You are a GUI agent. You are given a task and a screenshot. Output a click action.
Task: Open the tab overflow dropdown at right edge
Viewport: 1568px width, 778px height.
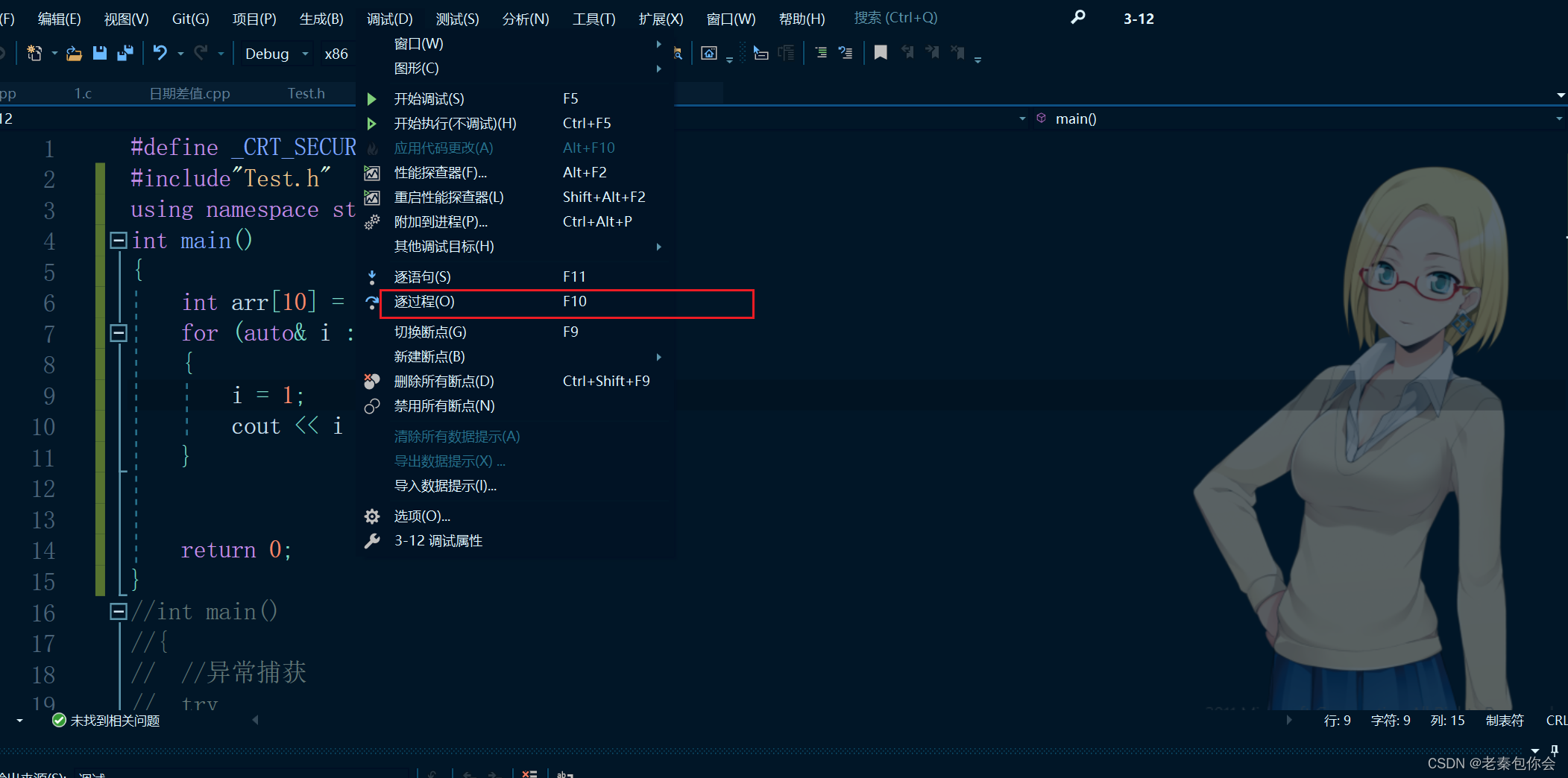click(x=1561, y=95)
